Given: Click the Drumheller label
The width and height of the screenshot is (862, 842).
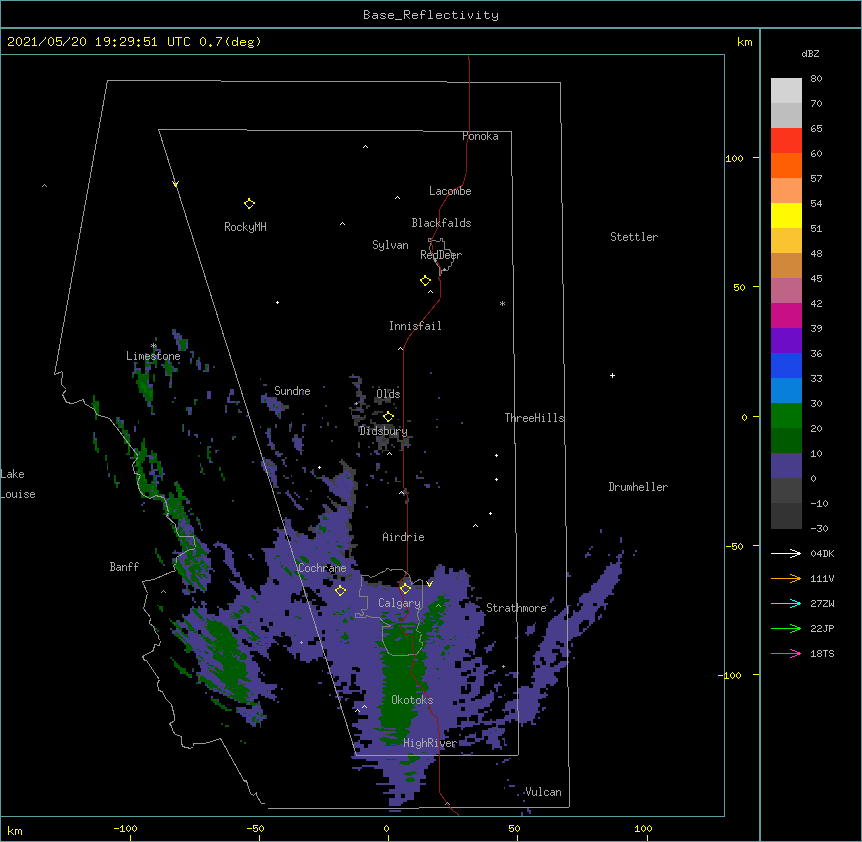Looking at the screenshot, I should point(638,487).
